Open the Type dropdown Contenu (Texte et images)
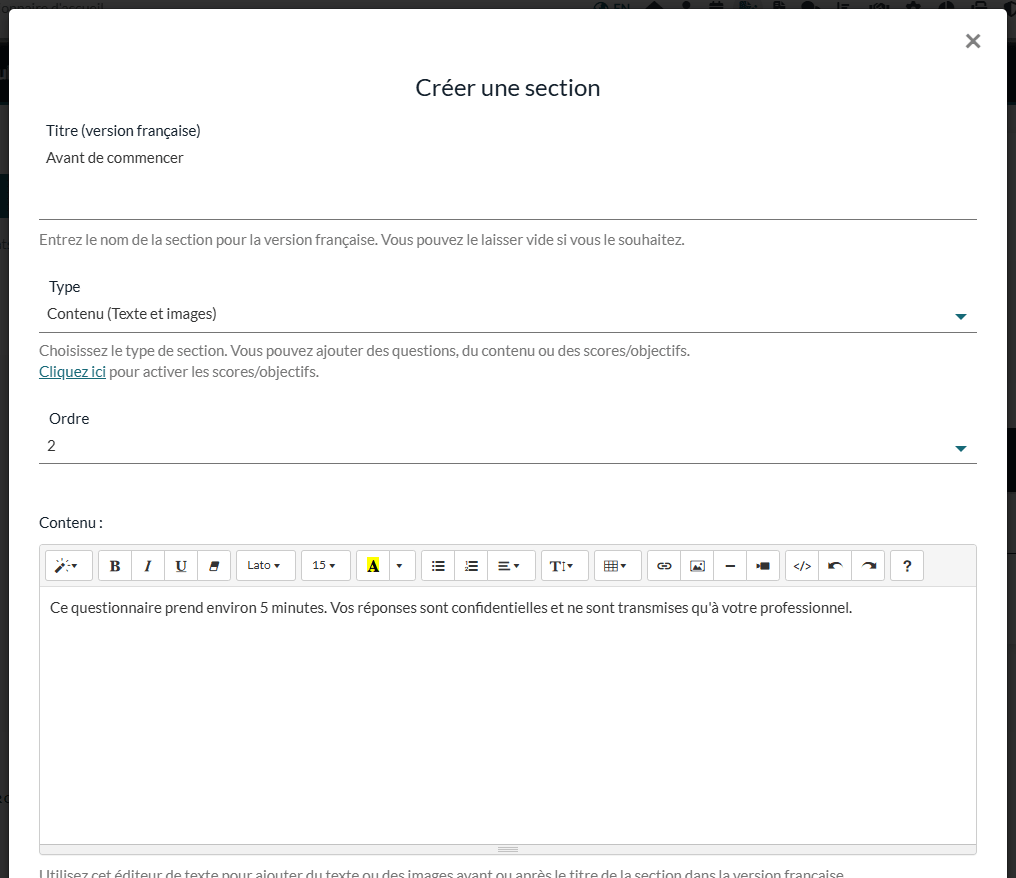The image size is (1016, 878). 507,314
